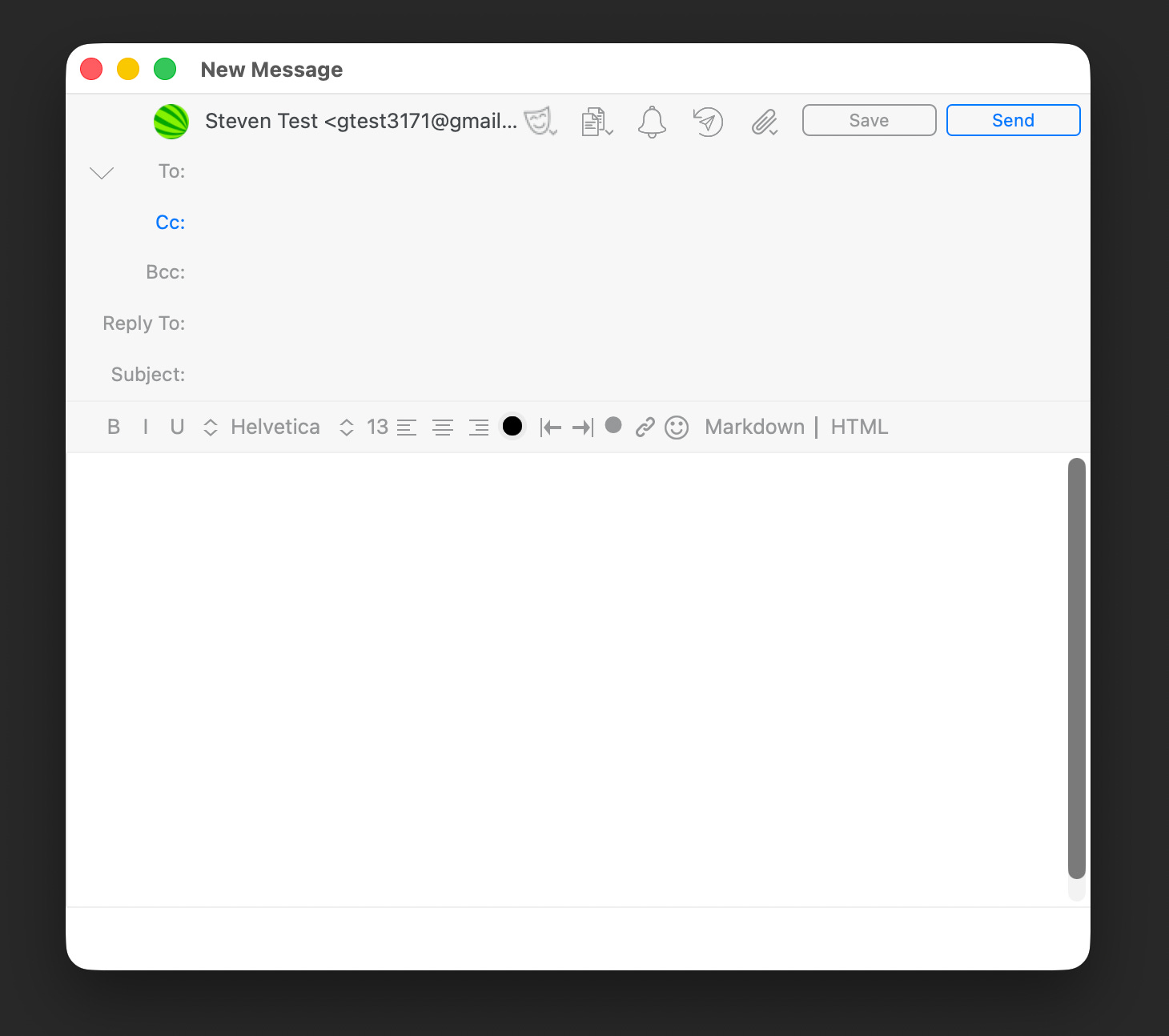Click the Send button
This screenshot has height=1036, width=1169.
pyautogui.click(x=1014, y=120)
